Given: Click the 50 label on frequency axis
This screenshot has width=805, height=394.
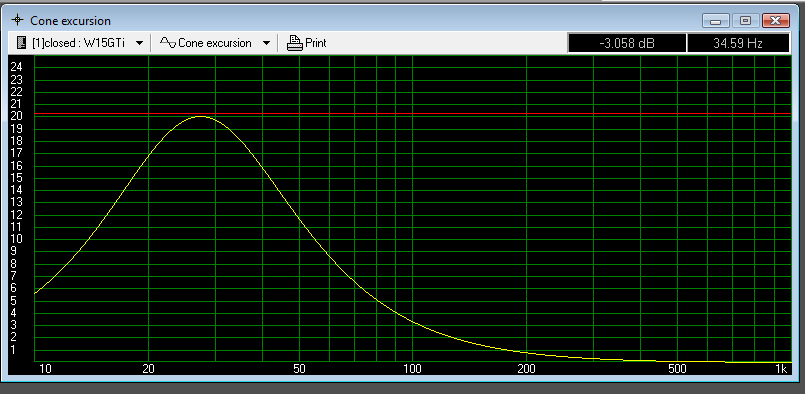Looking at the screenshot, I should [299, 369].
